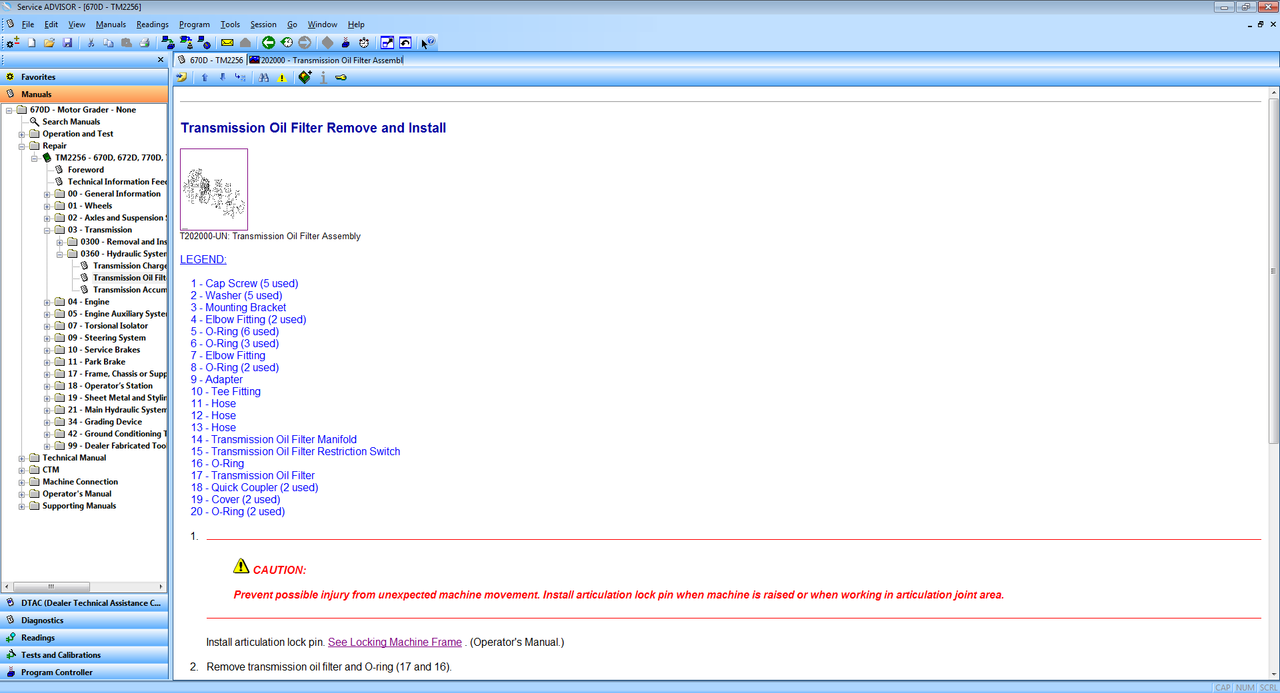Collapse the 670D - Motor Grader tree node

point(9,110)
